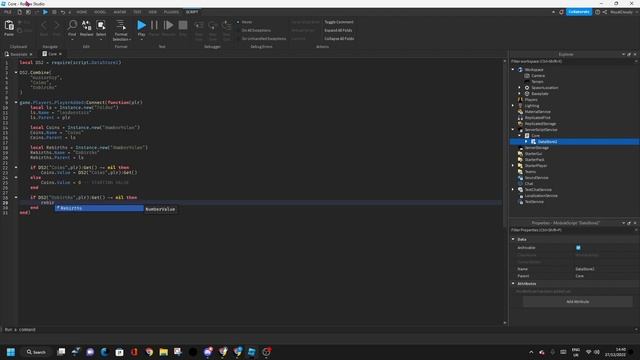Select ReplicatedStorage in the Explorer
The image size is (640, 360).
click(540, 124)
